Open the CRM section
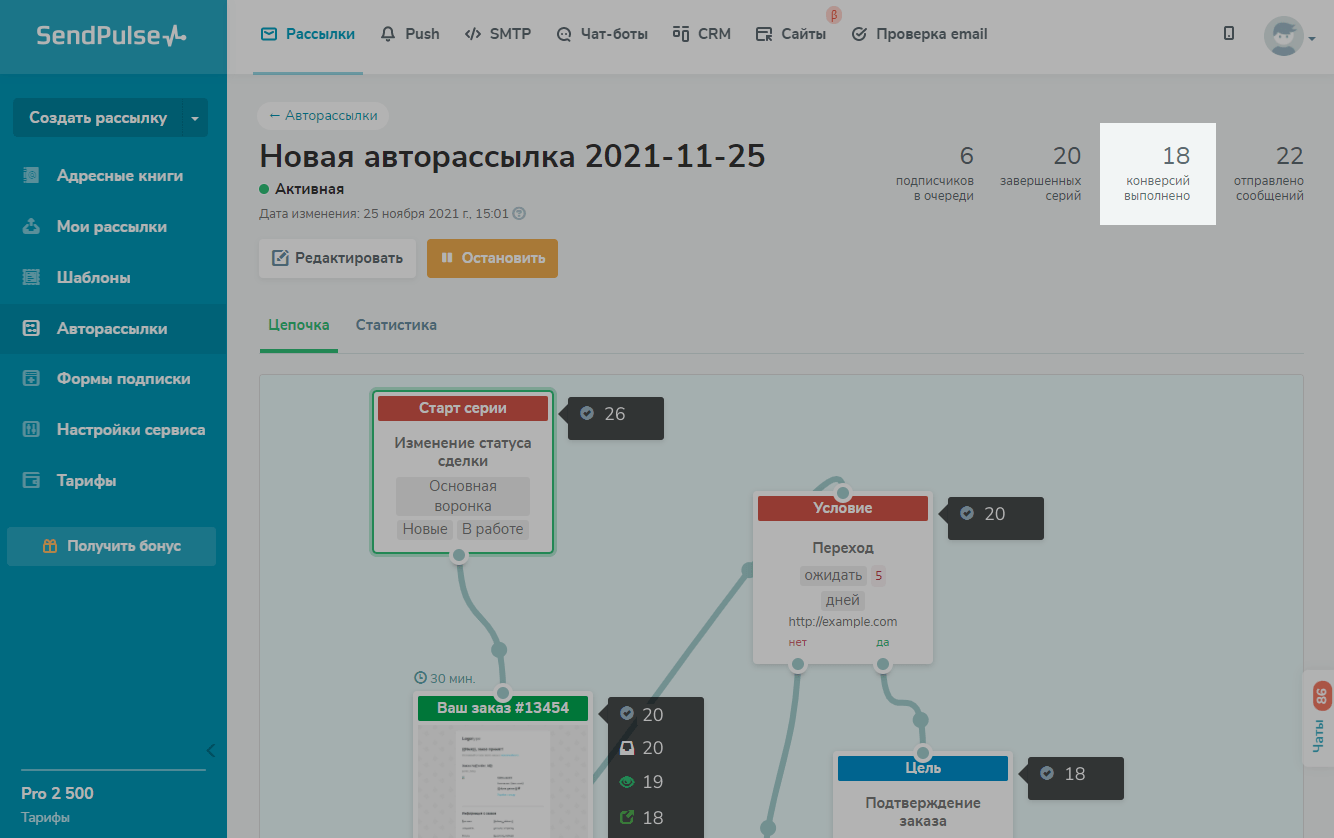Viewport: 1334px width, 838px height. coord(701,34)
